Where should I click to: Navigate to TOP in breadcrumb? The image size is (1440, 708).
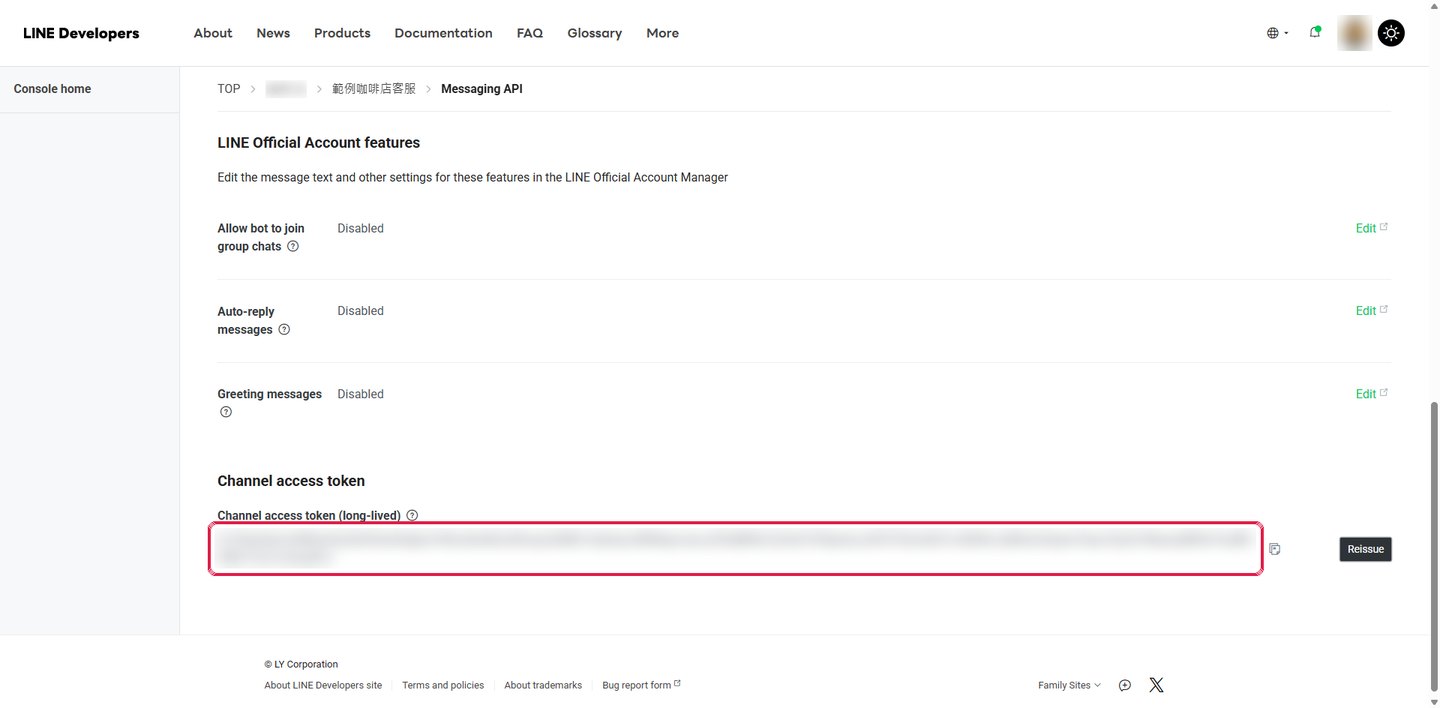(x=229, y=89)
